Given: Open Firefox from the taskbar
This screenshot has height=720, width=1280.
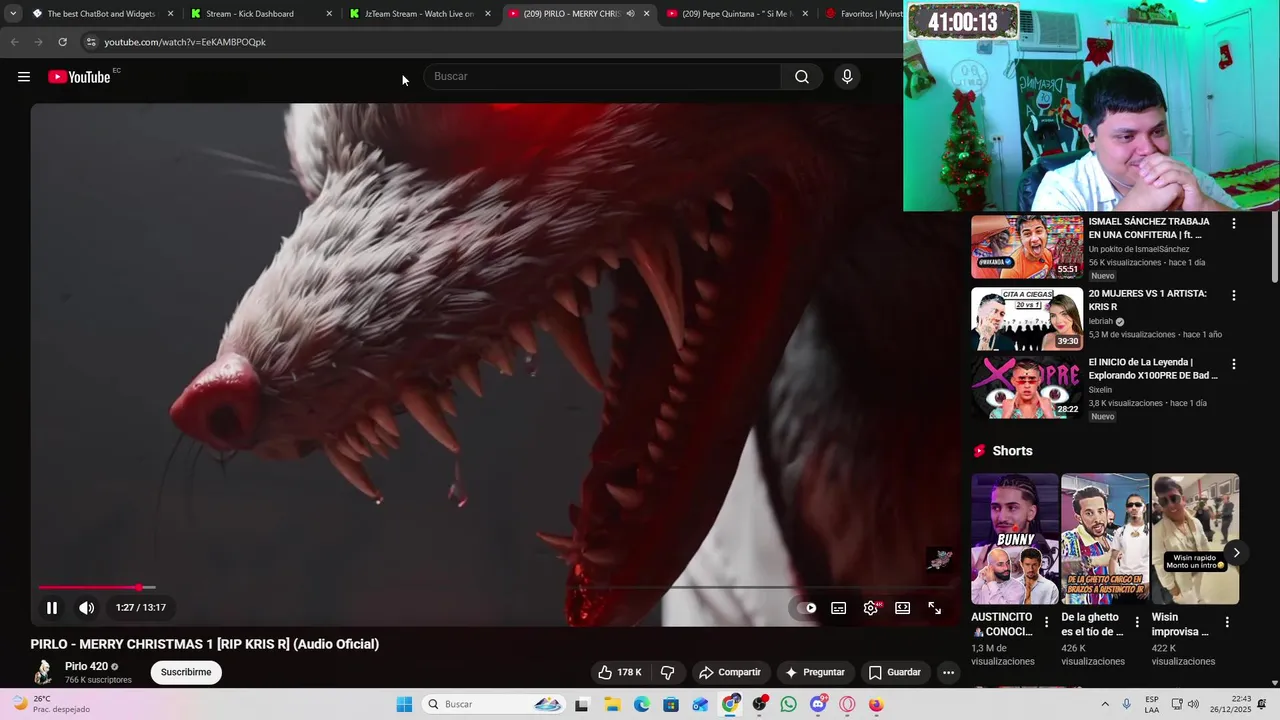Looking at the screenshot, I should (877, 704).
